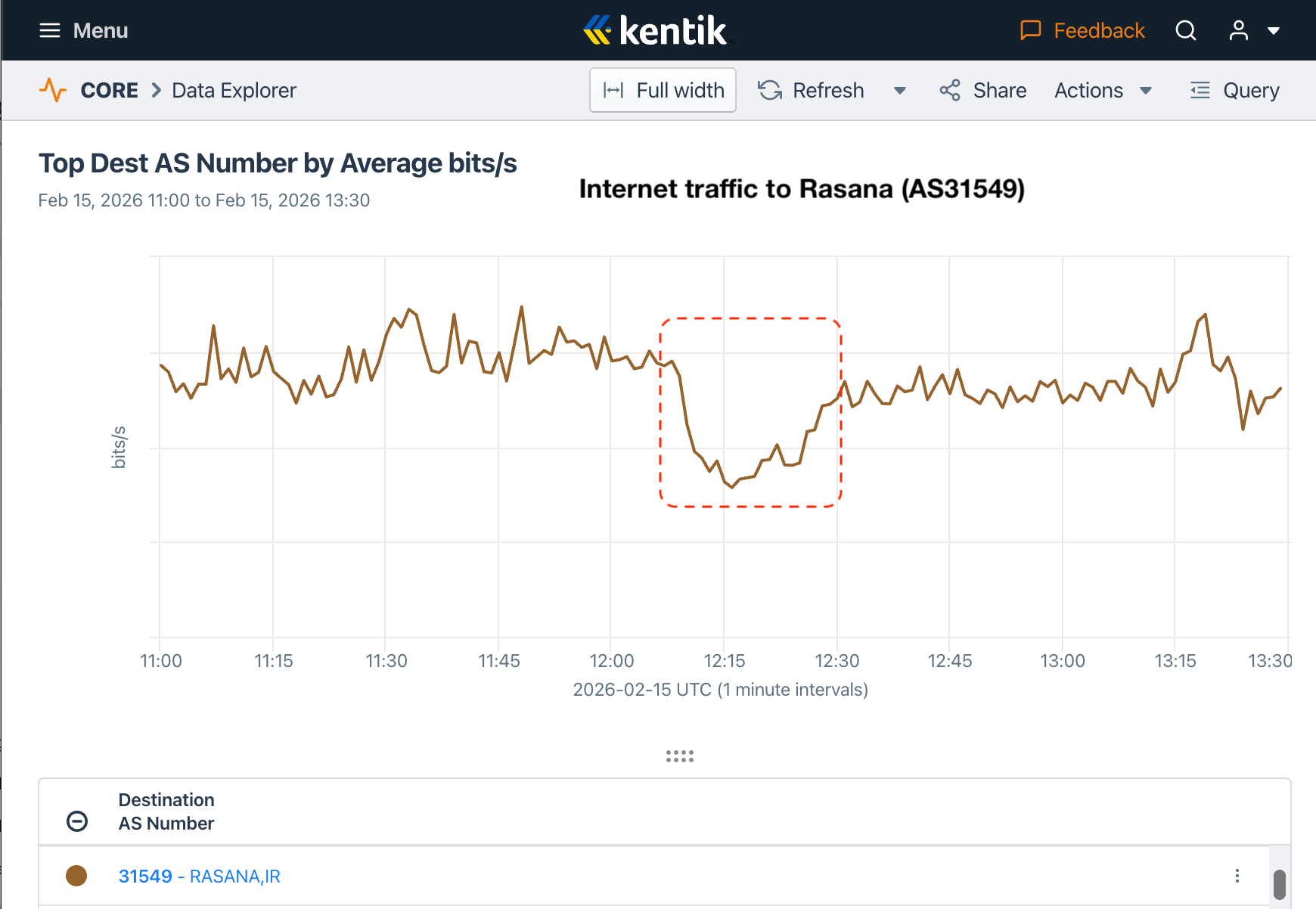The height and width of the screenshot is (909, 1316).
Task: Open the hamburger Menu icon
Action: [x=50, y=30]
